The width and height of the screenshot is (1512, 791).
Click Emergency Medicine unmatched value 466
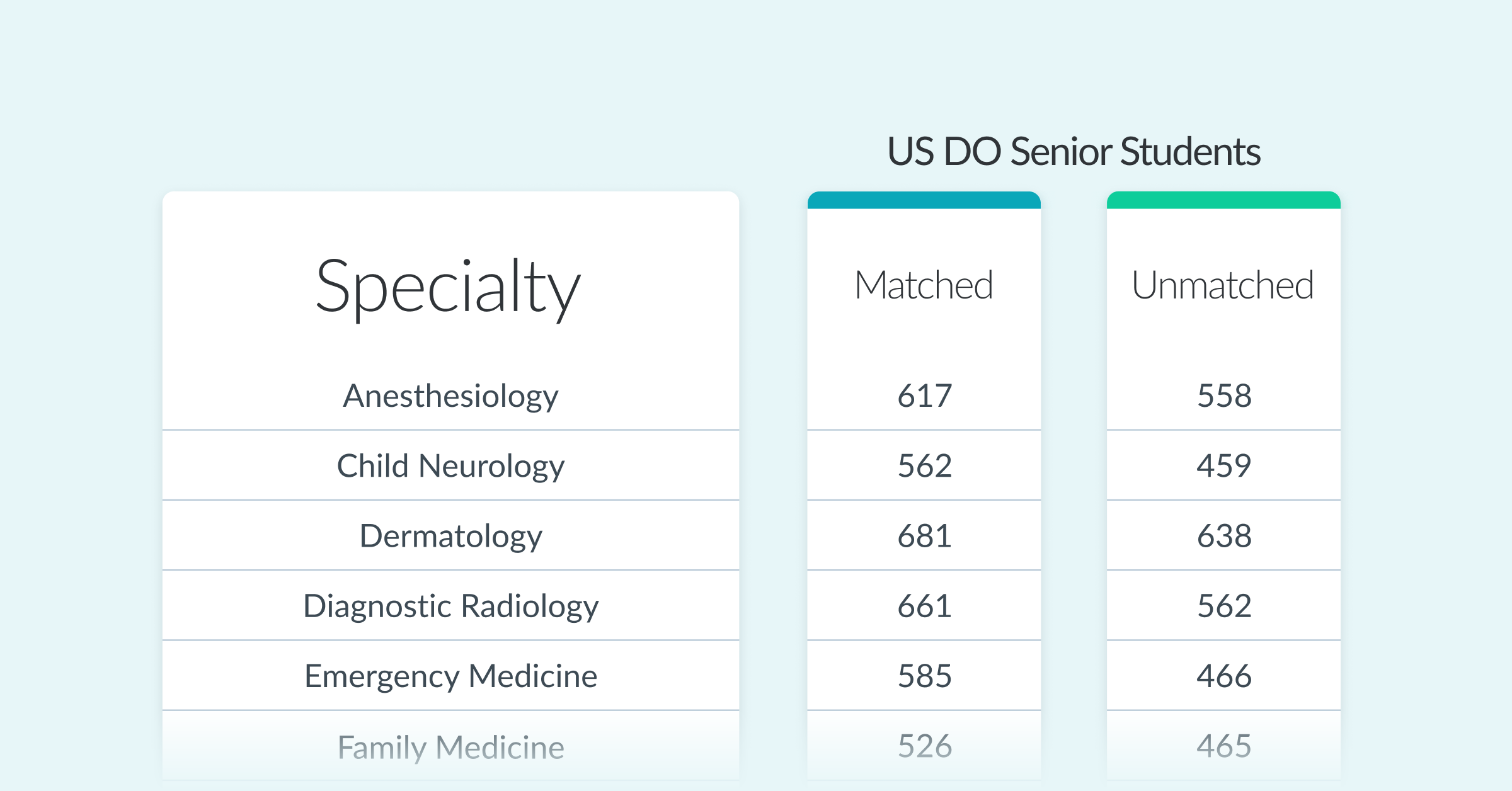pyautogui.click(x=1224, y=676)
